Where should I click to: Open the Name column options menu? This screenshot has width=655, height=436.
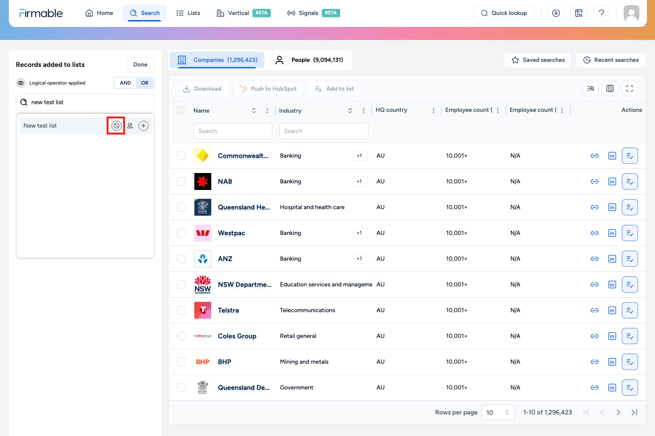pyautogui.click(x=267, y=111)
